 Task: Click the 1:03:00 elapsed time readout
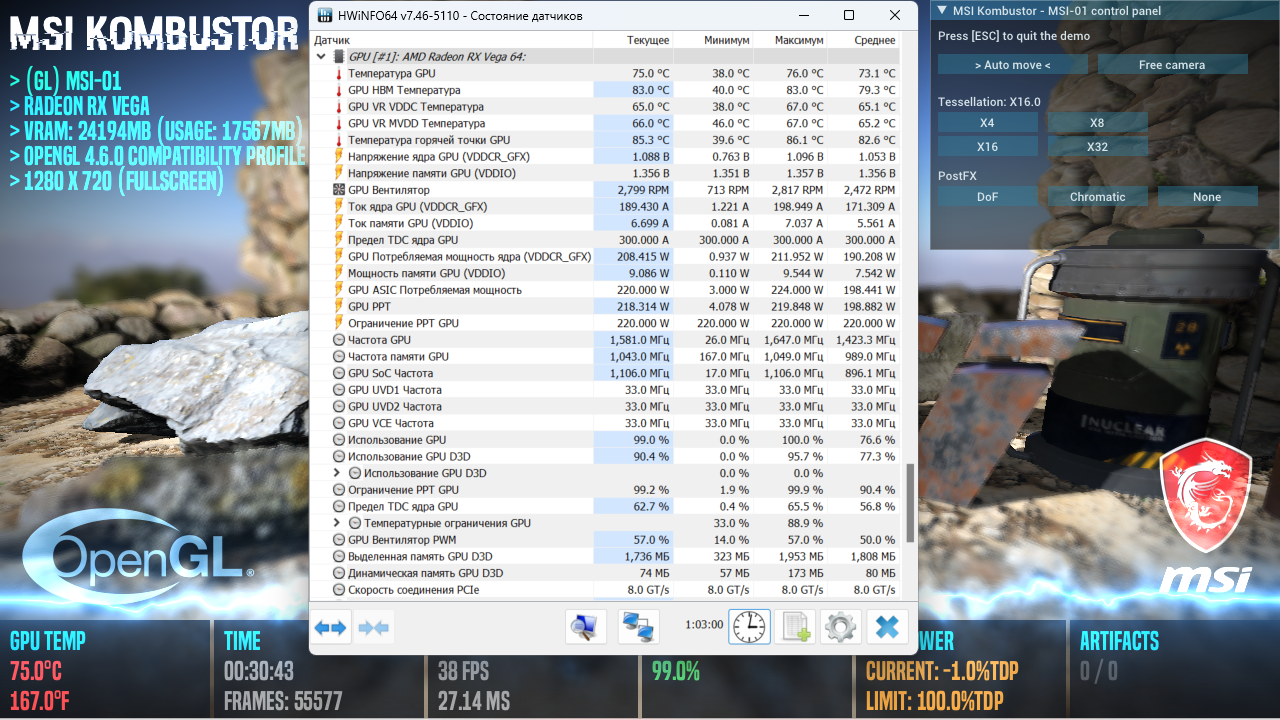click(704, 625)
